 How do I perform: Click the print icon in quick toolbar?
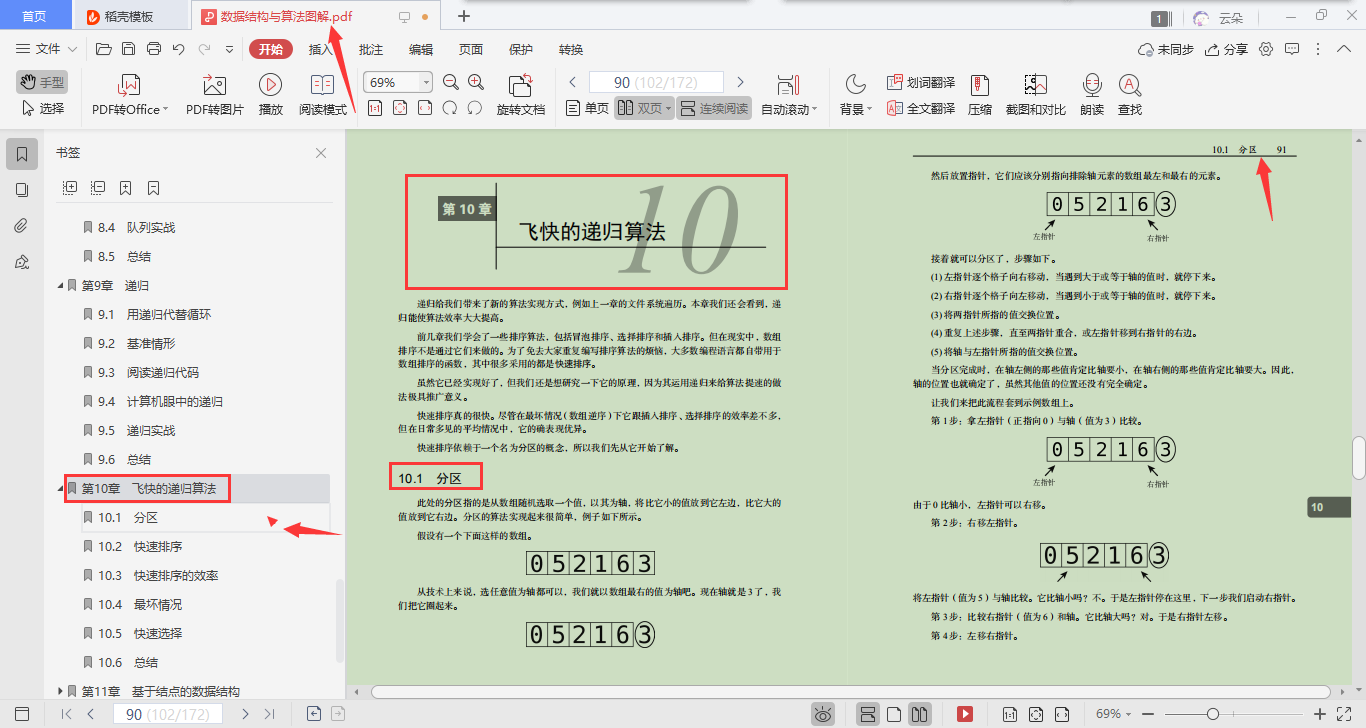(154, 49)
